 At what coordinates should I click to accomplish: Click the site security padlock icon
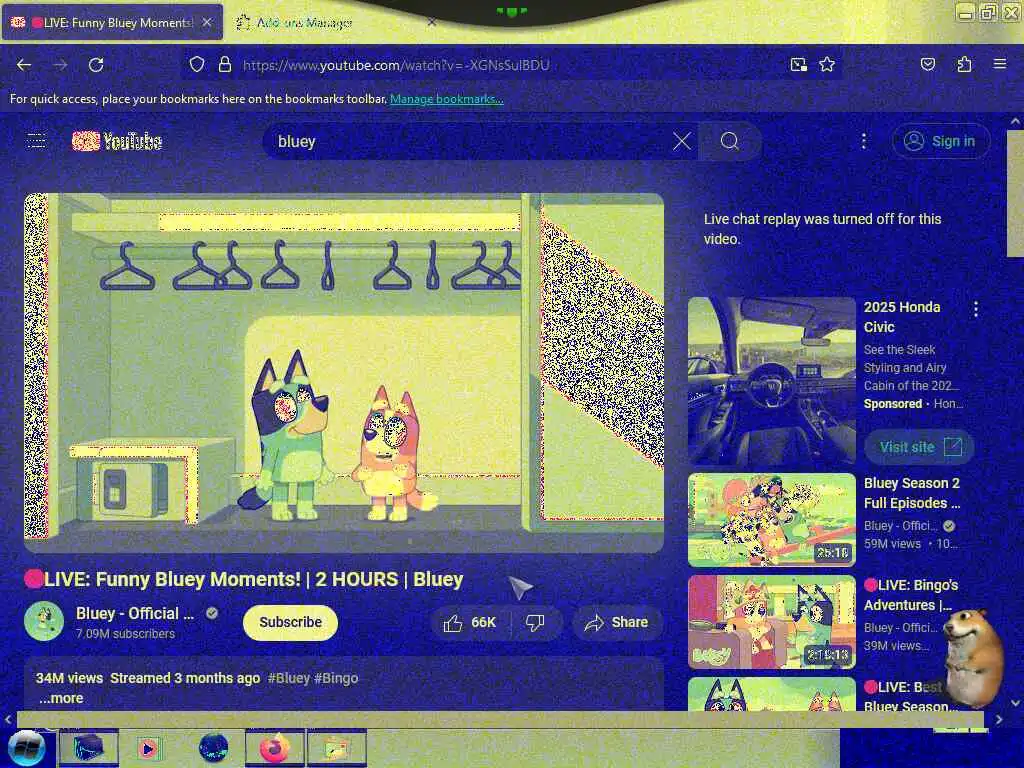tap(225, 65)
